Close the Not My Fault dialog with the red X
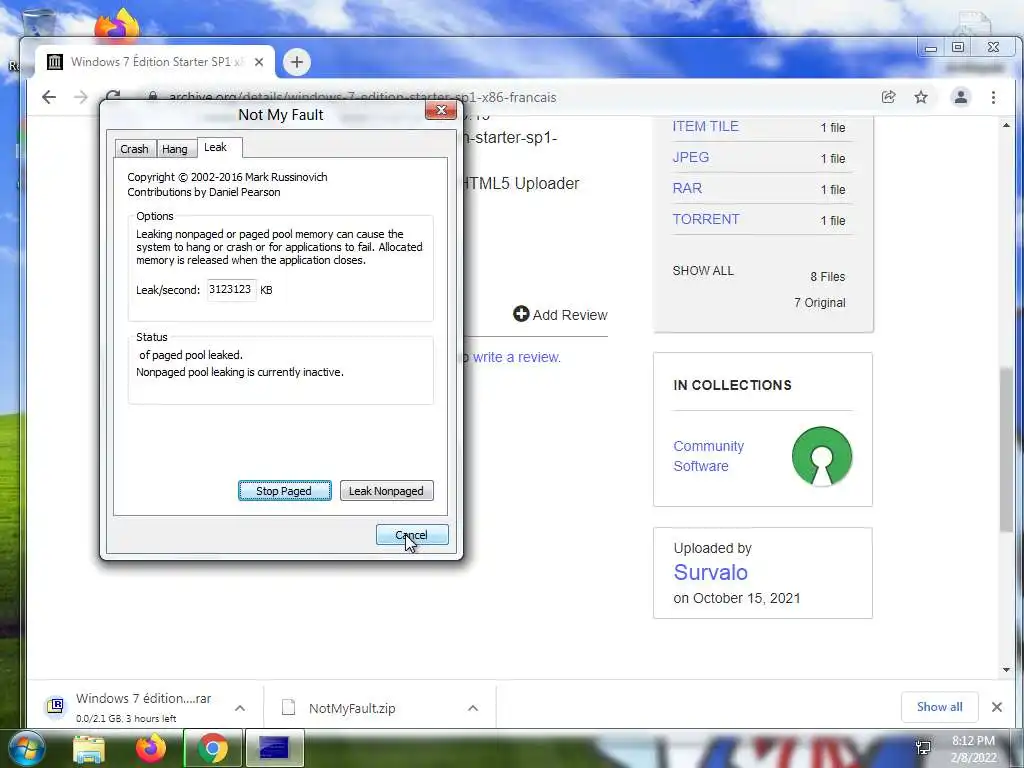The image size is (1024, 768). coord(441,110)
